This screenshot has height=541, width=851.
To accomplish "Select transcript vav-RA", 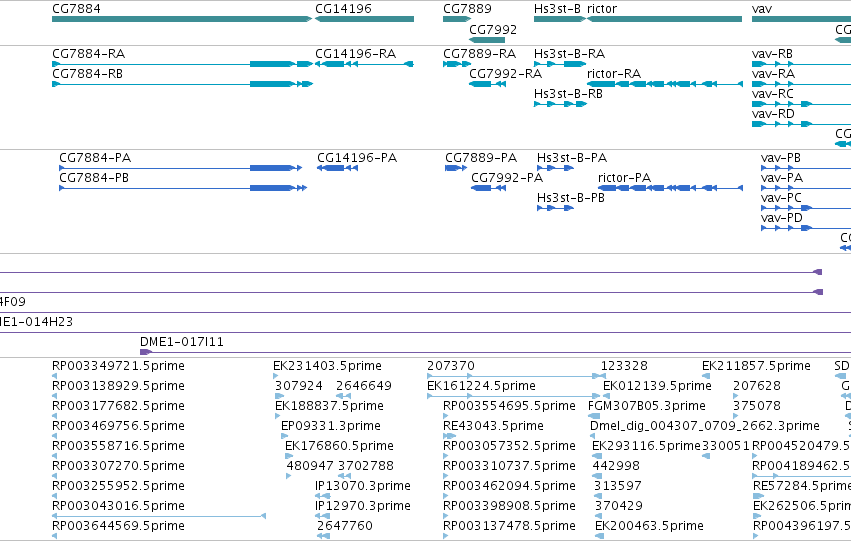I will pyautogui.click(x=801, y=84).
